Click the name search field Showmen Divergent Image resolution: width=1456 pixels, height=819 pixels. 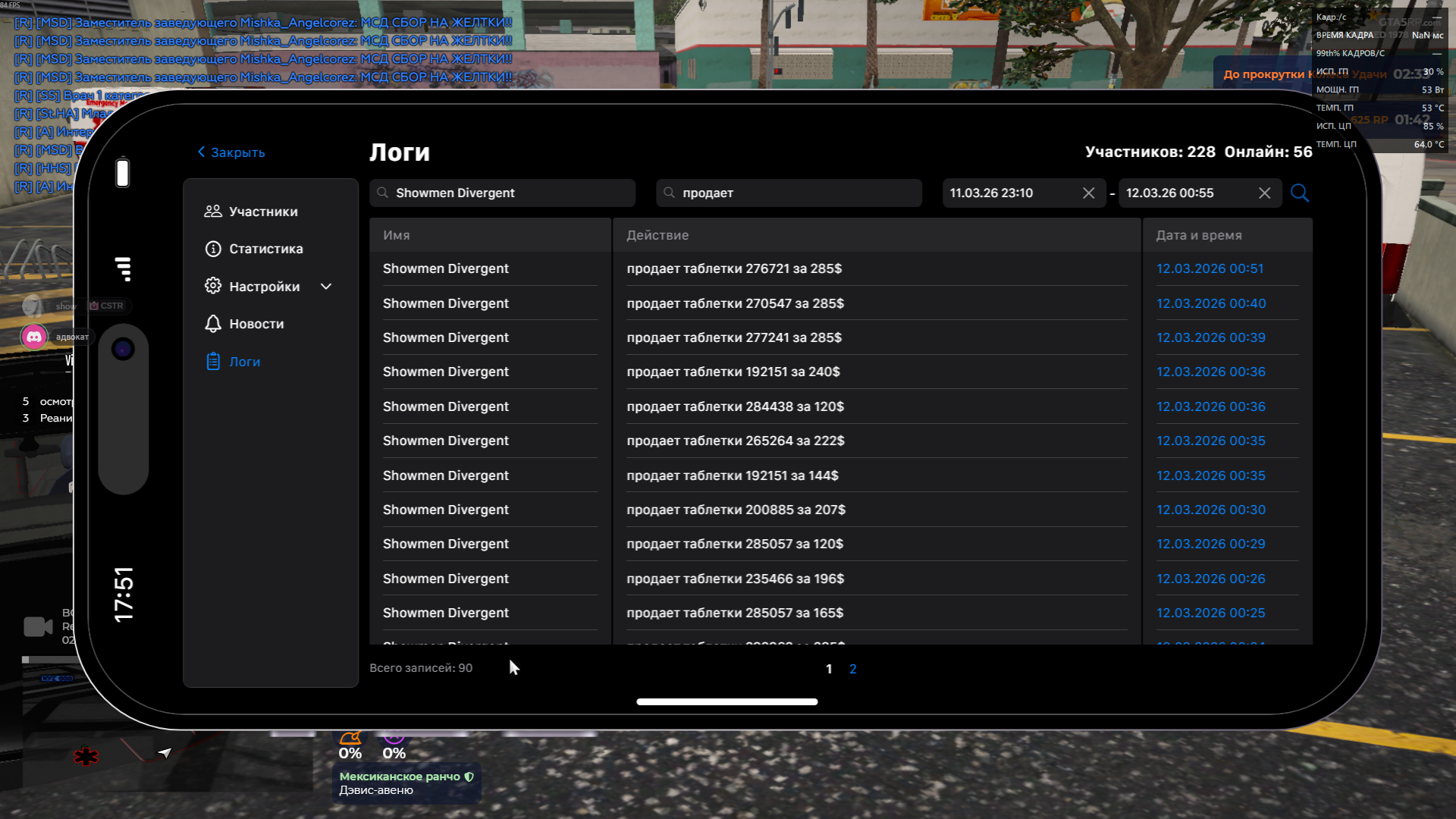tap(502, 193)
